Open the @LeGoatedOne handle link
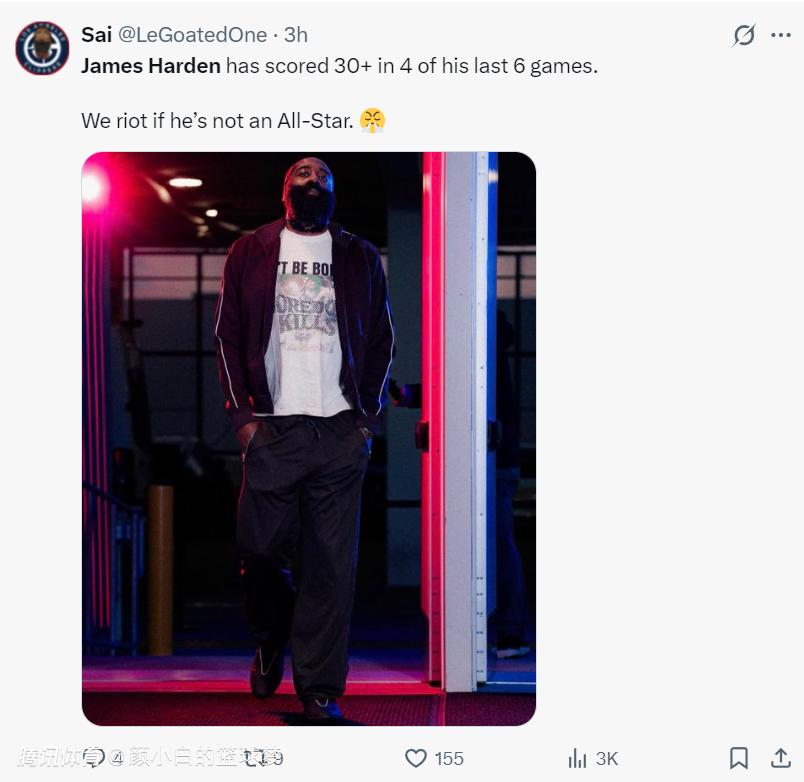Screen dimensions: 804x782 pos(193,35)
